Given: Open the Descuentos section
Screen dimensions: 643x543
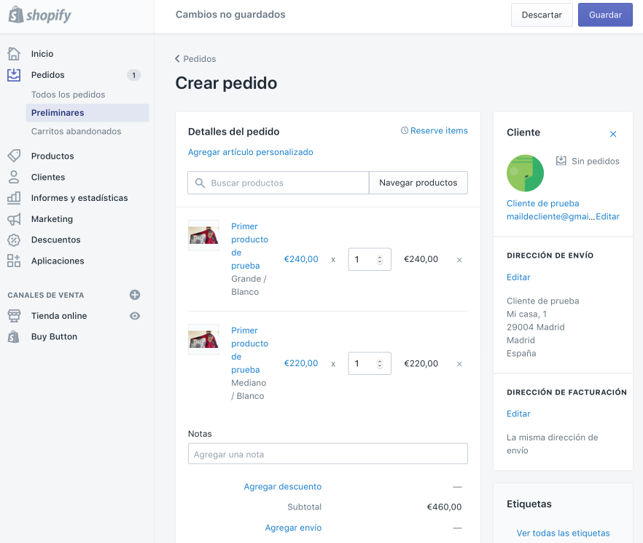Looking at the screenshot, I should [x=56, y=240].
